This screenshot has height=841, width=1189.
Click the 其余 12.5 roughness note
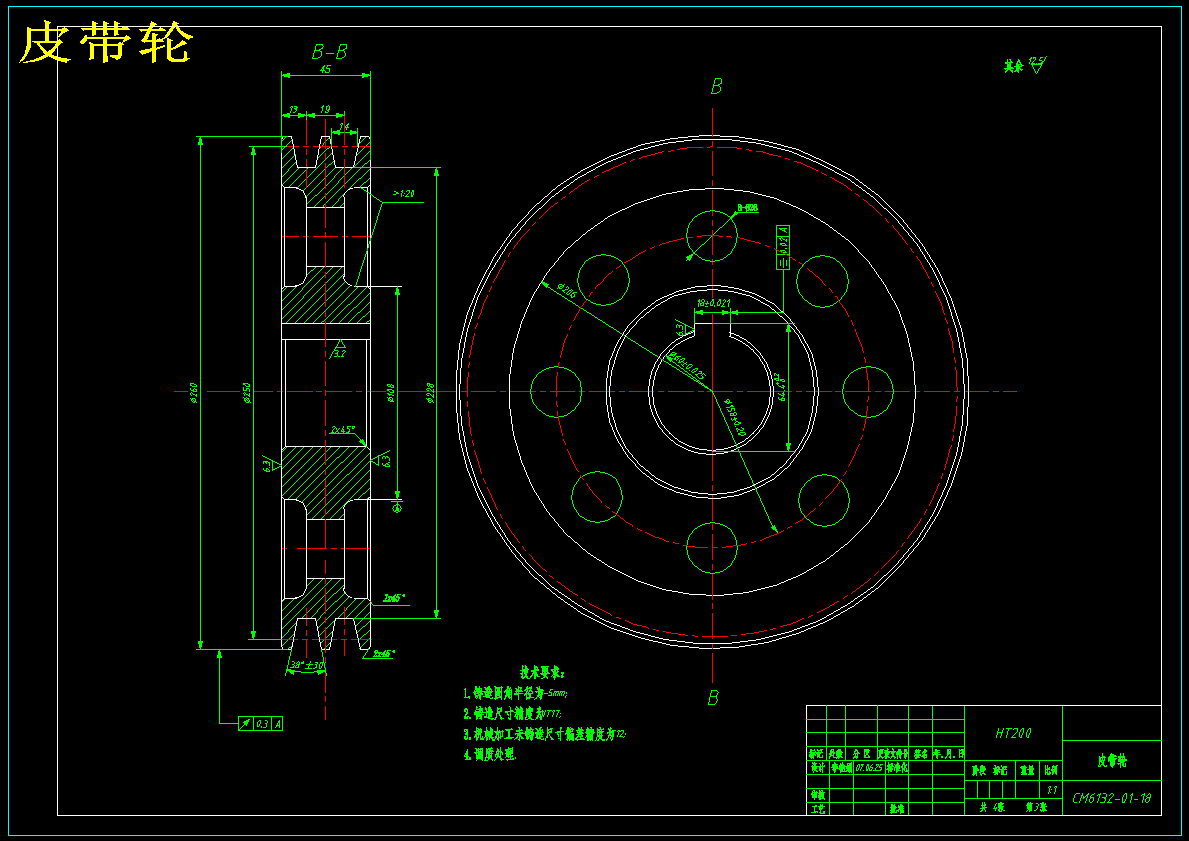1024,65
